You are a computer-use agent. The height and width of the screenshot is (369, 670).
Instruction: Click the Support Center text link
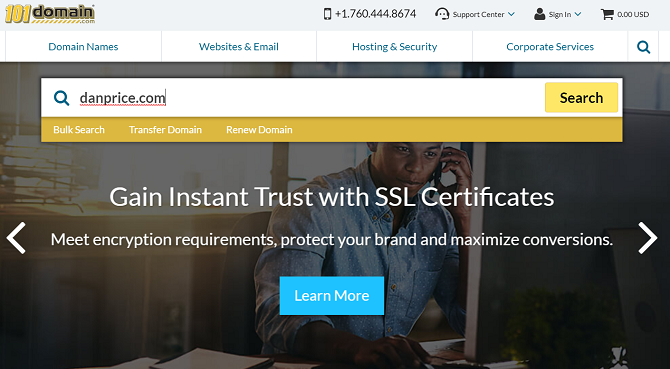(x=478, y=15)
